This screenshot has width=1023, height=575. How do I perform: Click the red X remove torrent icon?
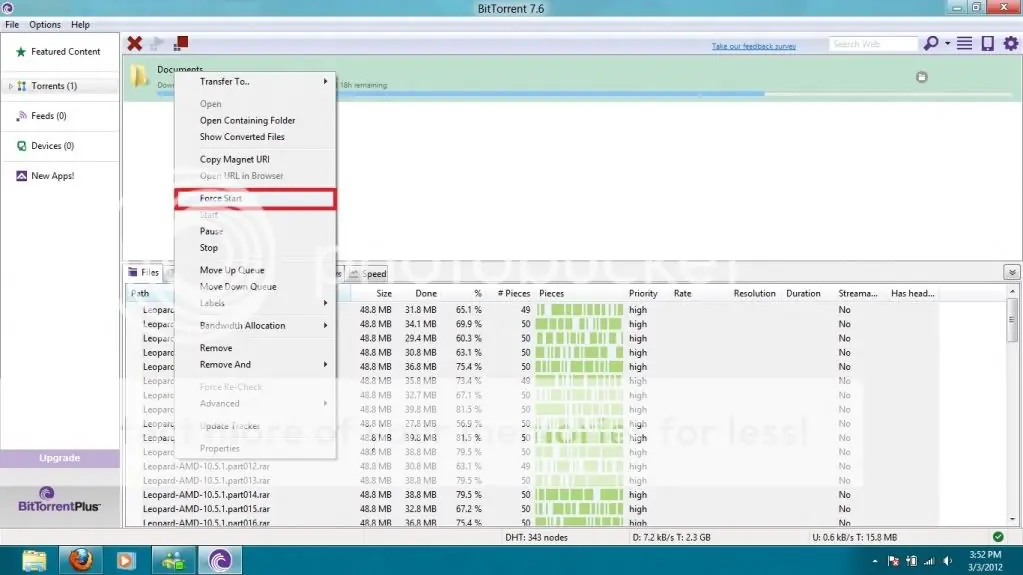pos(134,44)
